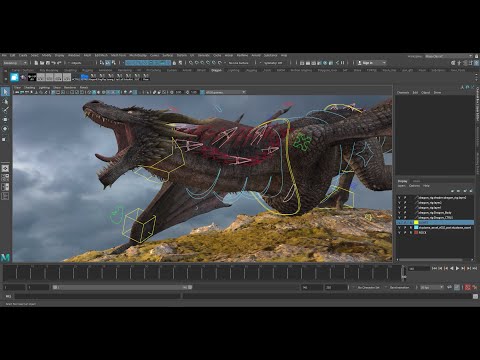
Task: Activate the Move tool in the toolbox
Action: pos(5,119)
